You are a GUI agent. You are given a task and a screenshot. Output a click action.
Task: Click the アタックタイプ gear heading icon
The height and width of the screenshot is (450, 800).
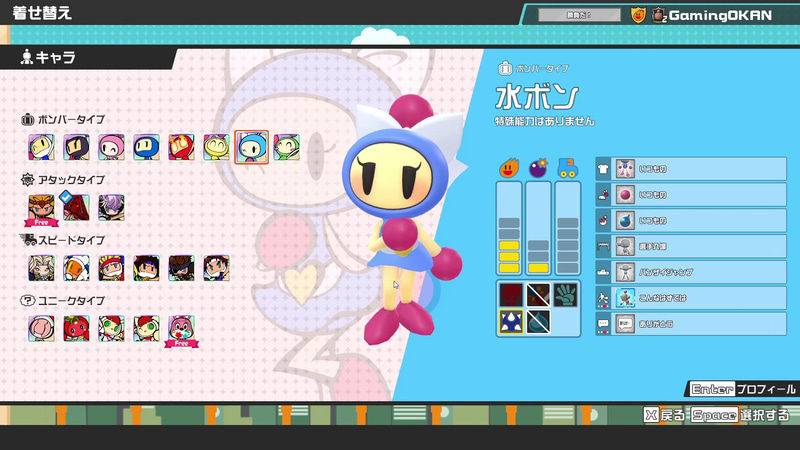(x=28, y=180)
